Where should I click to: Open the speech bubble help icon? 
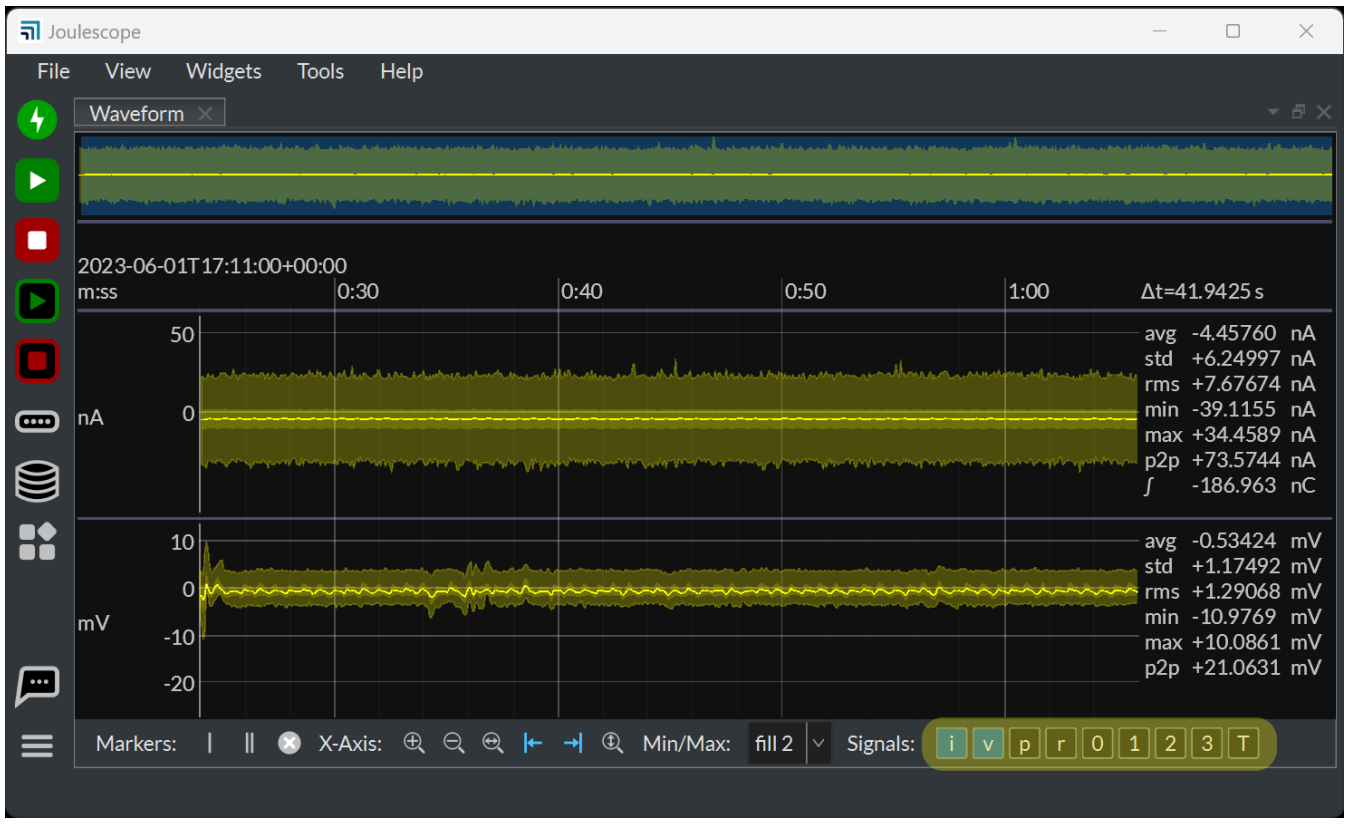point(37,686)
